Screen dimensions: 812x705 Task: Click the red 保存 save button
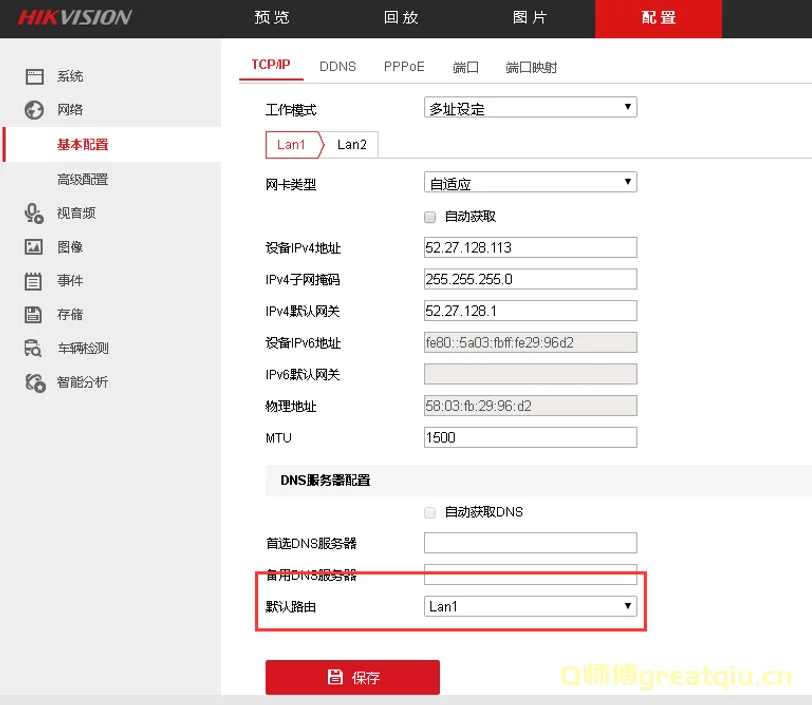tap(352, 677)
